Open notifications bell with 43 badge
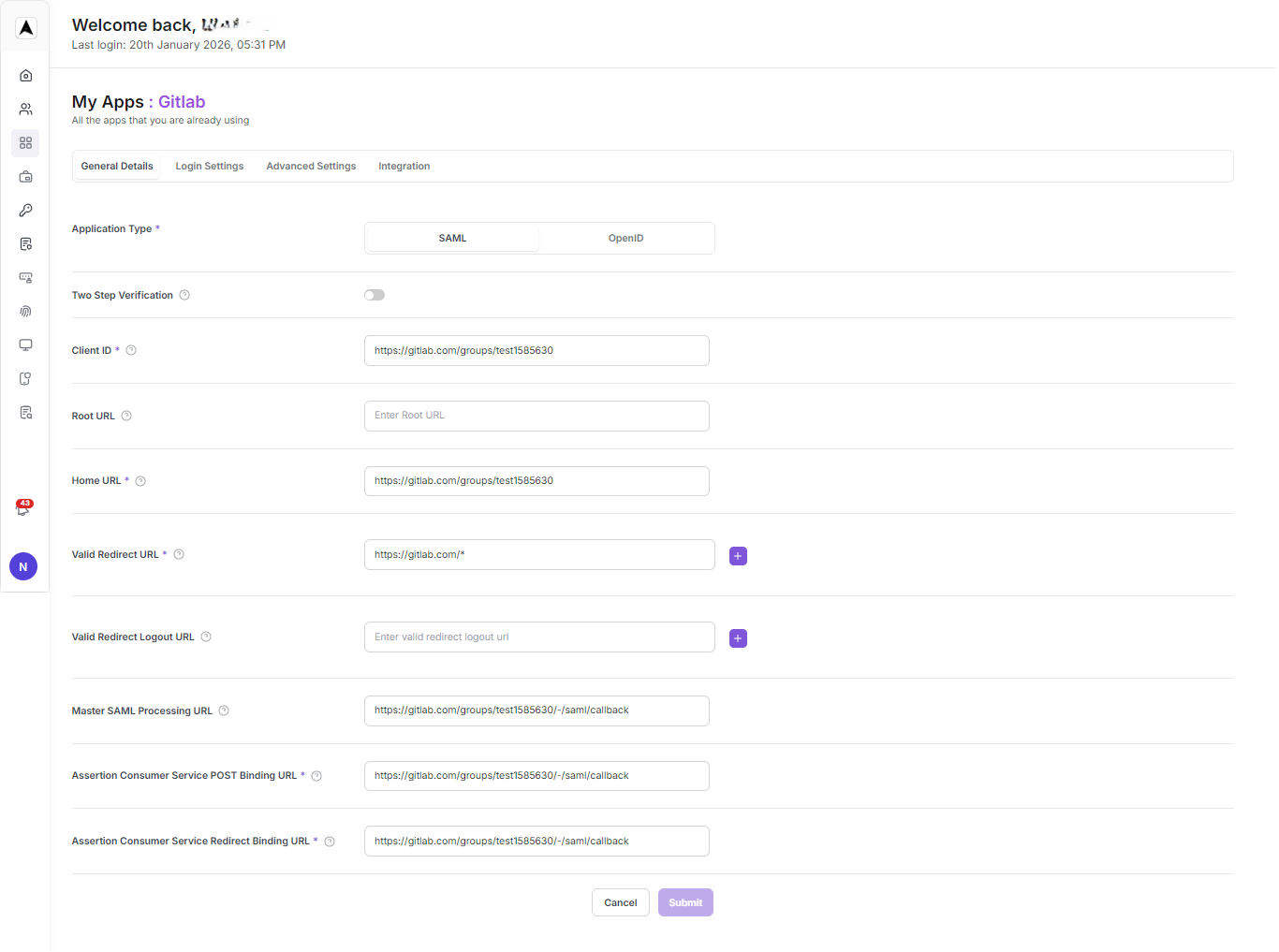This screenshot has width=1279, height=952. pos(23,508)
